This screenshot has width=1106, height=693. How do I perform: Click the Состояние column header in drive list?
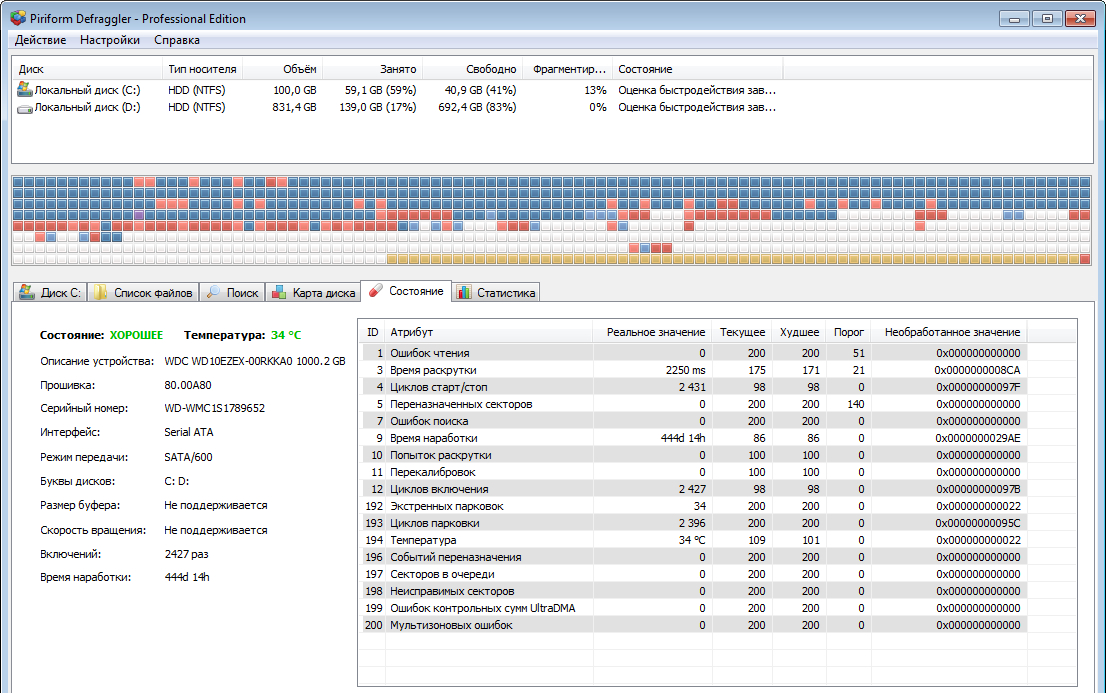[x=697, y=69]
